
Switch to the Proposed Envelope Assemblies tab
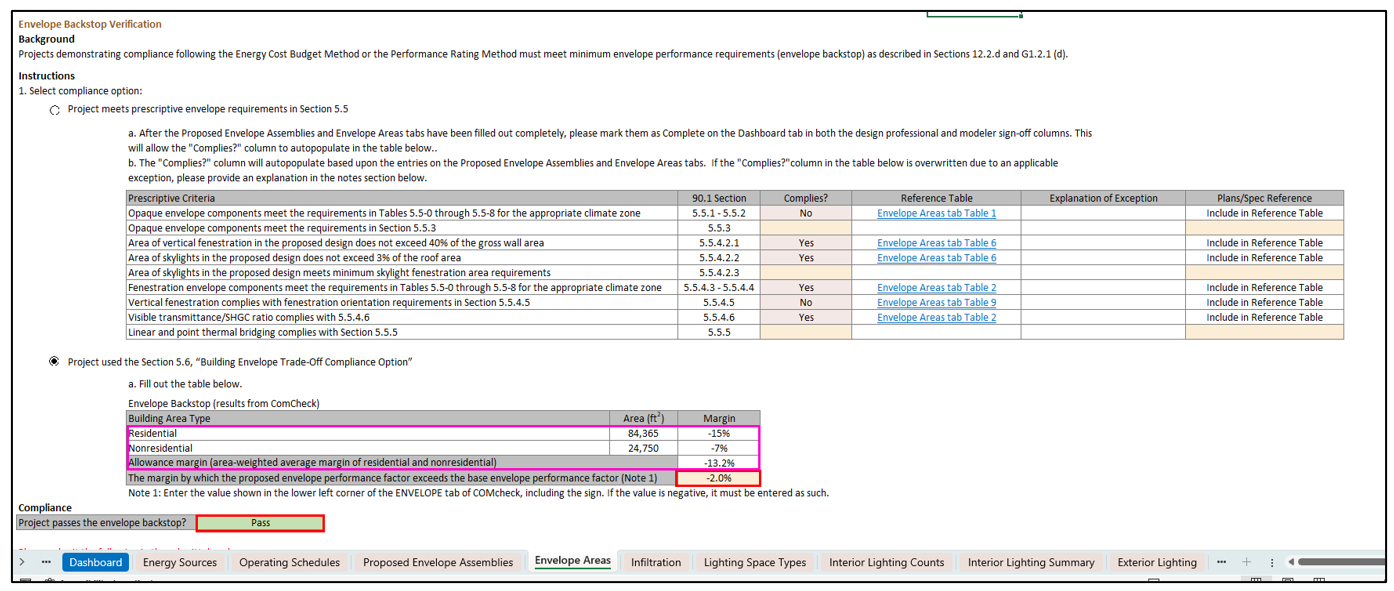click(437, 562)
